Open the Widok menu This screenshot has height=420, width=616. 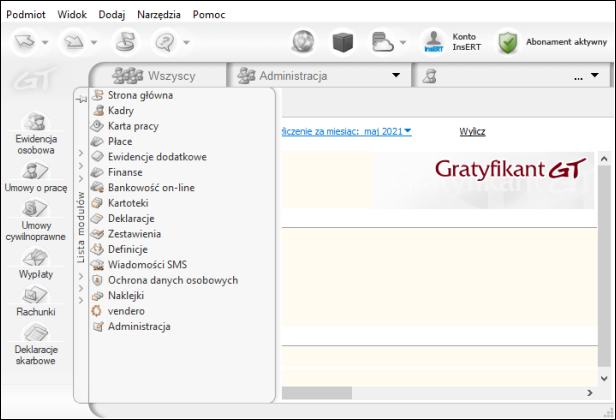72,15
